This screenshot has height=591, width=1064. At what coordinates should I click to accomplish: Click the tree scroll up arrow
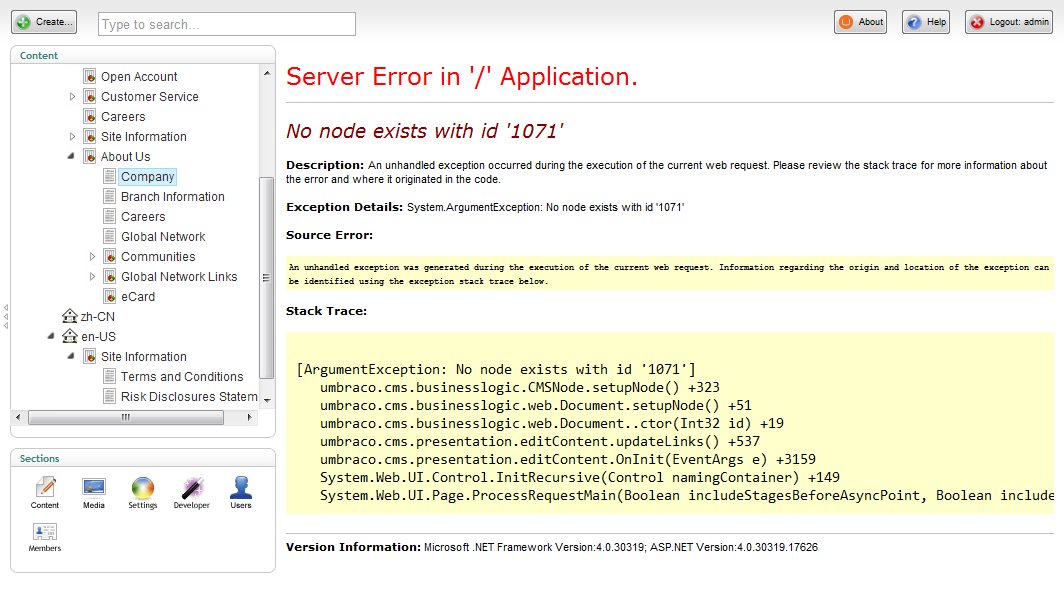pos(267,73)
